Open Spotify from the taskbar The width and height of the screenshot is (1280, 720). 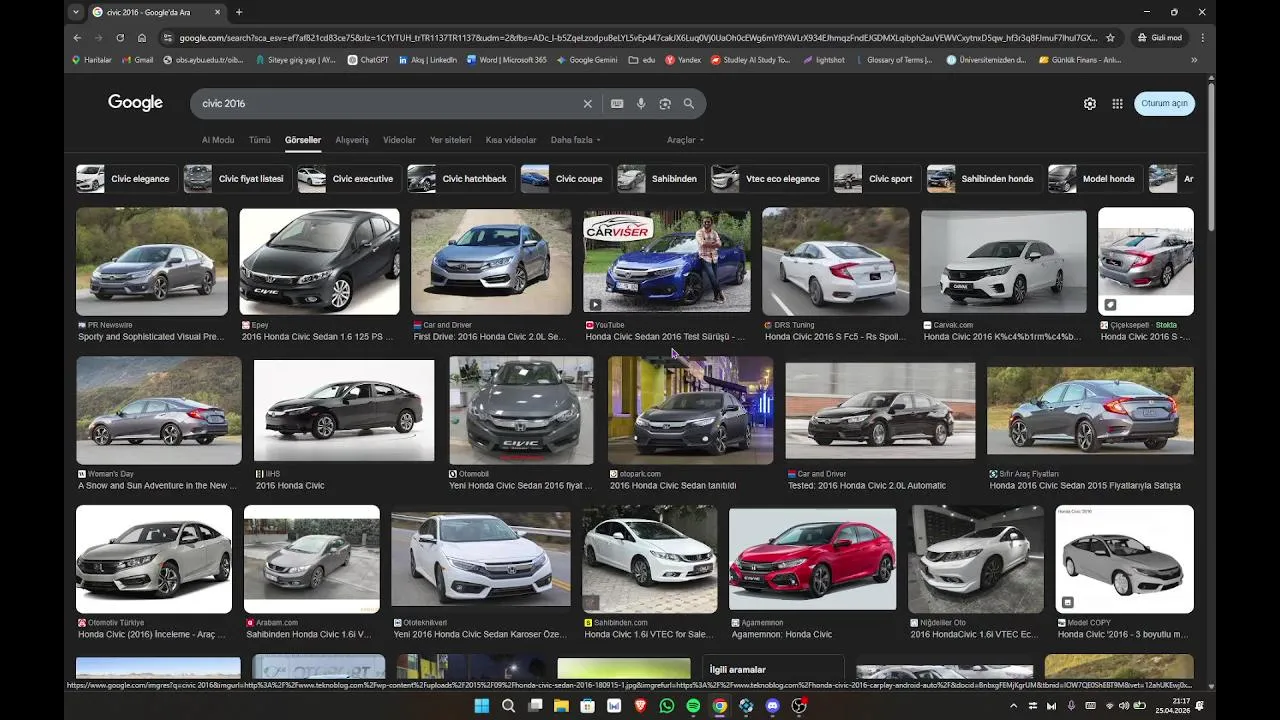click(x=693, y=706)
